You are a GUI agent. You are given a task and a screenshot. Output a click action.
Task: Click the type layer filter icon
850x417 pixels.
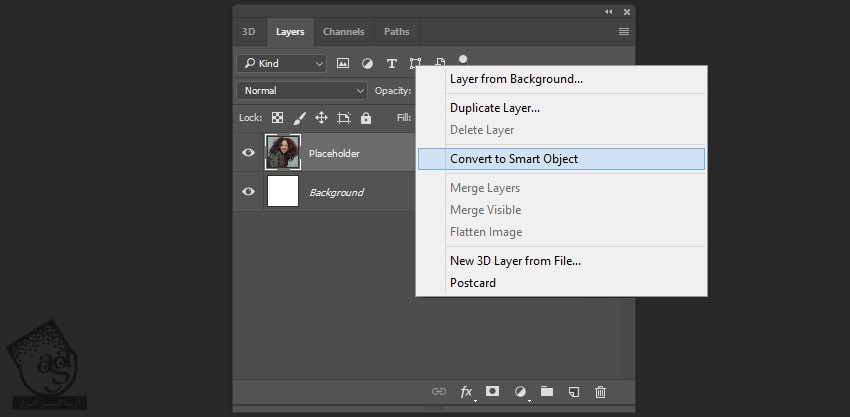pos(391,63)
